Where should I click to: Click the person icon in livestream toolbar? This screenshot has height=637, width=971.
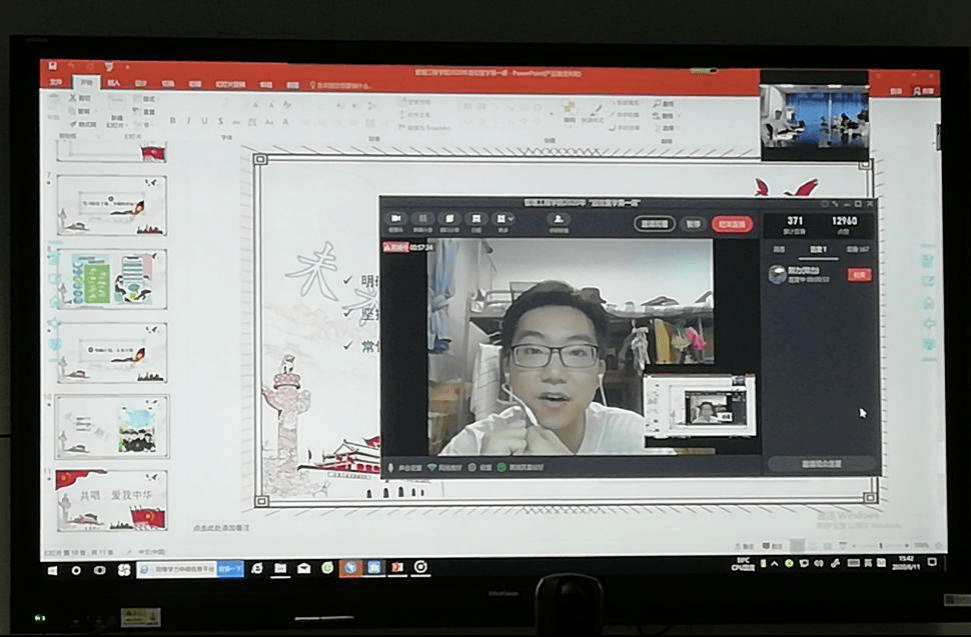point(559,220)
